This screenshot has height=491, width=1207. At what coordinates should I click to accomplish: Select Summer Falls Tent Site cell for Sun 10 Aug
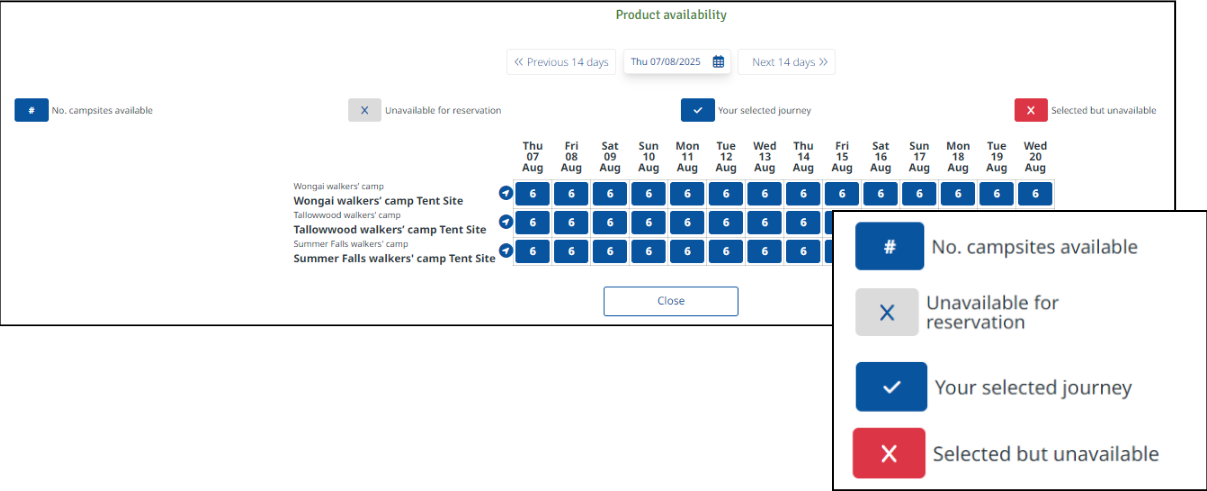click(649, 251)
